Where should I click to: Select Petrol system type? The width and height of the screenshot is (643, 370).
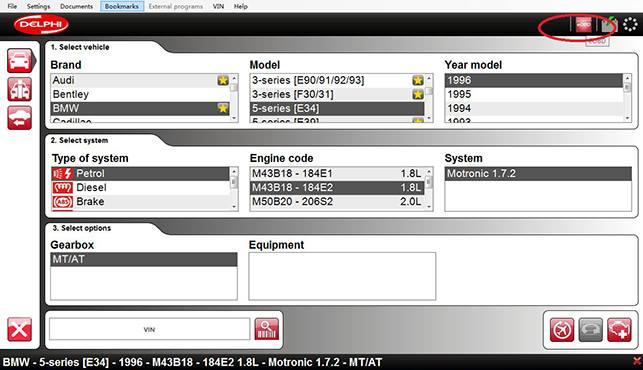coord(140,174)
